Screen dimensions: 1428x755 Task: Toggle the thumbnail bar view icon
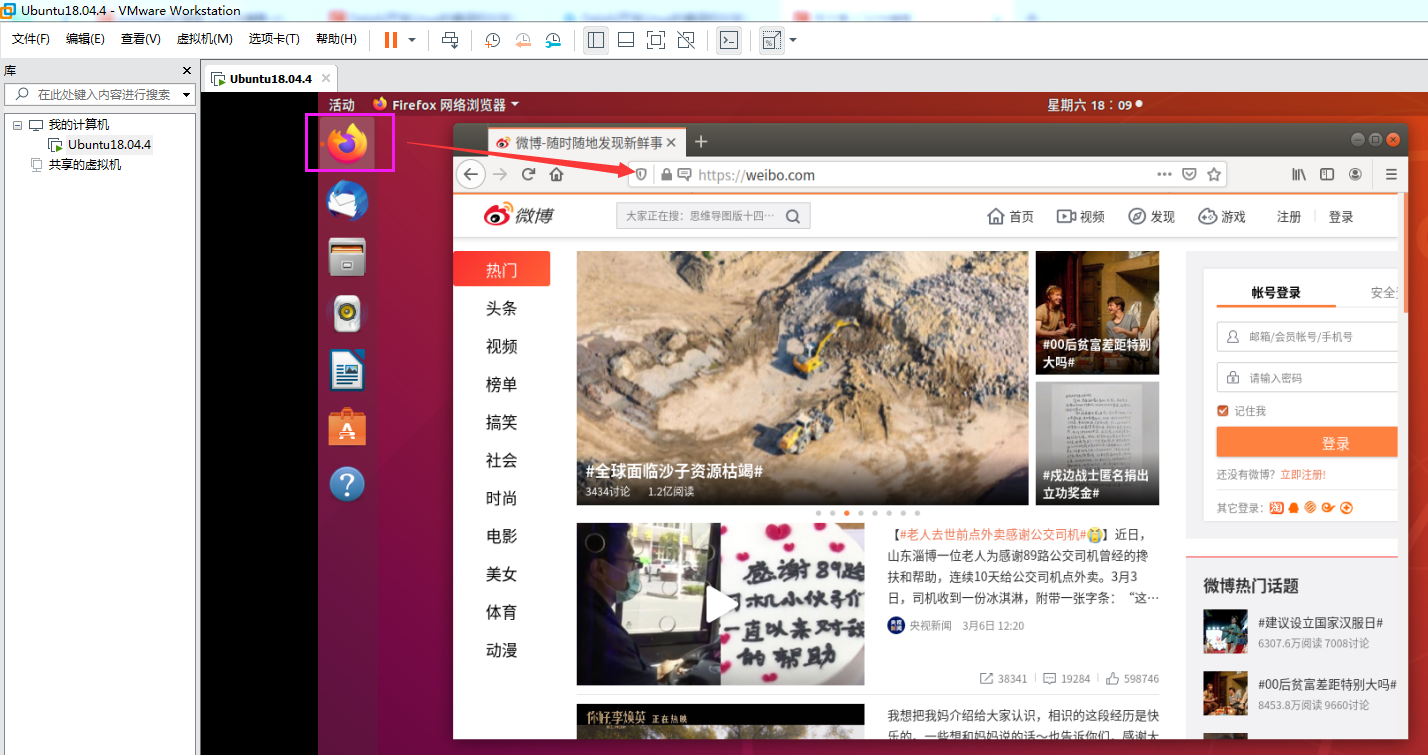click(626, 40)
